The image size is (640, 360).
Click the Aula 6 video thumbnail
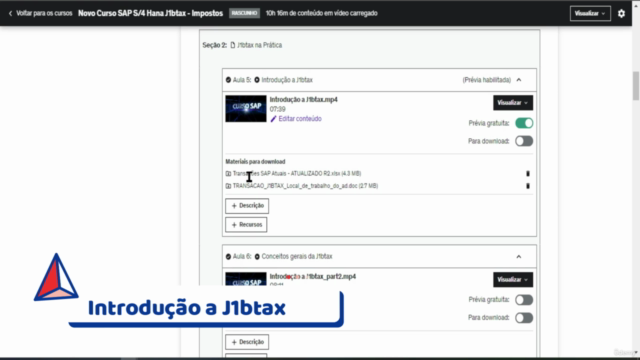coord(246,279)
